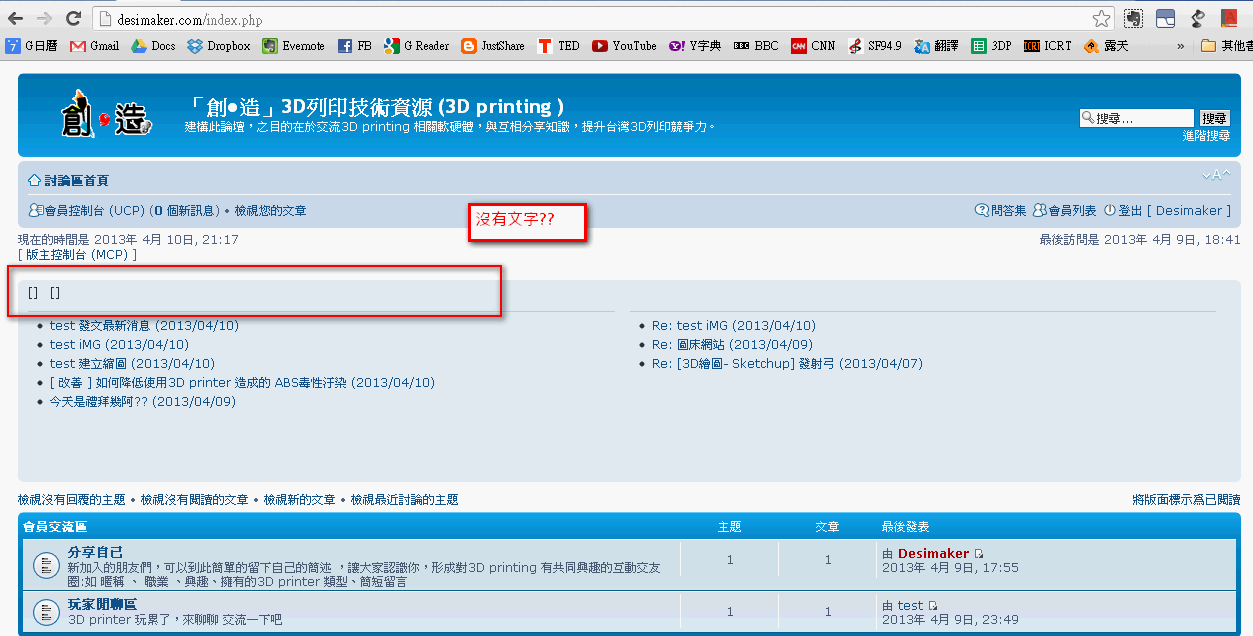This screenshot has height=636, width=1253.
Task: Click the browser forward arrow
Action: (44, 18)
